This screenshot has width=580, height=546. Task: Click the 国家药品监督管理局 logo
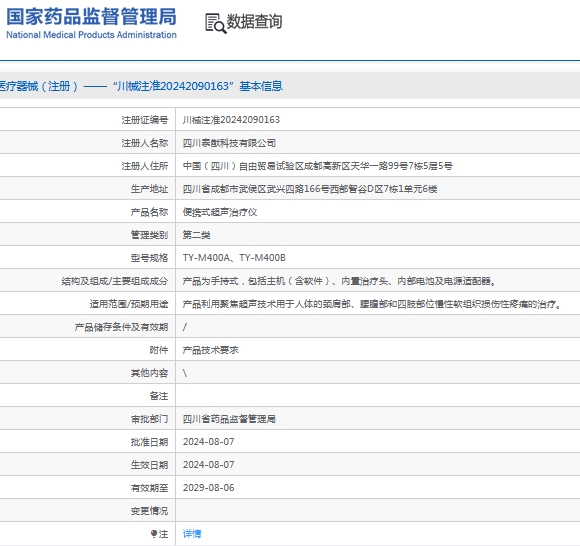coord(91,17)
